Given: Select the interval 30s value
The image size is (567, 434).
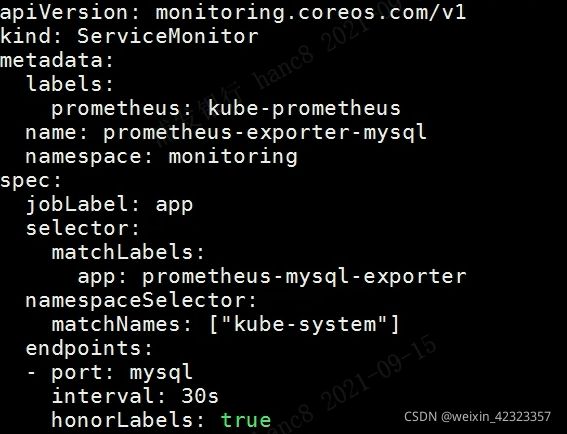Looking at the screenshot, I should coord(200,396).
